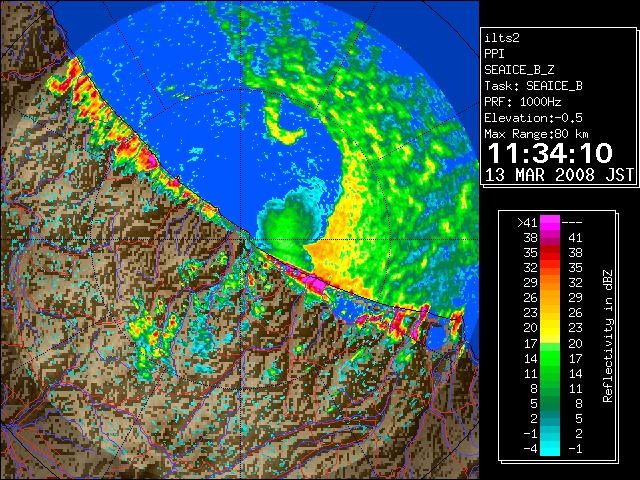Image resolution: width=640 pixels, height=480 pixels.
Task: Click the 'PPI' scan type text
Action: coord(494,54)
